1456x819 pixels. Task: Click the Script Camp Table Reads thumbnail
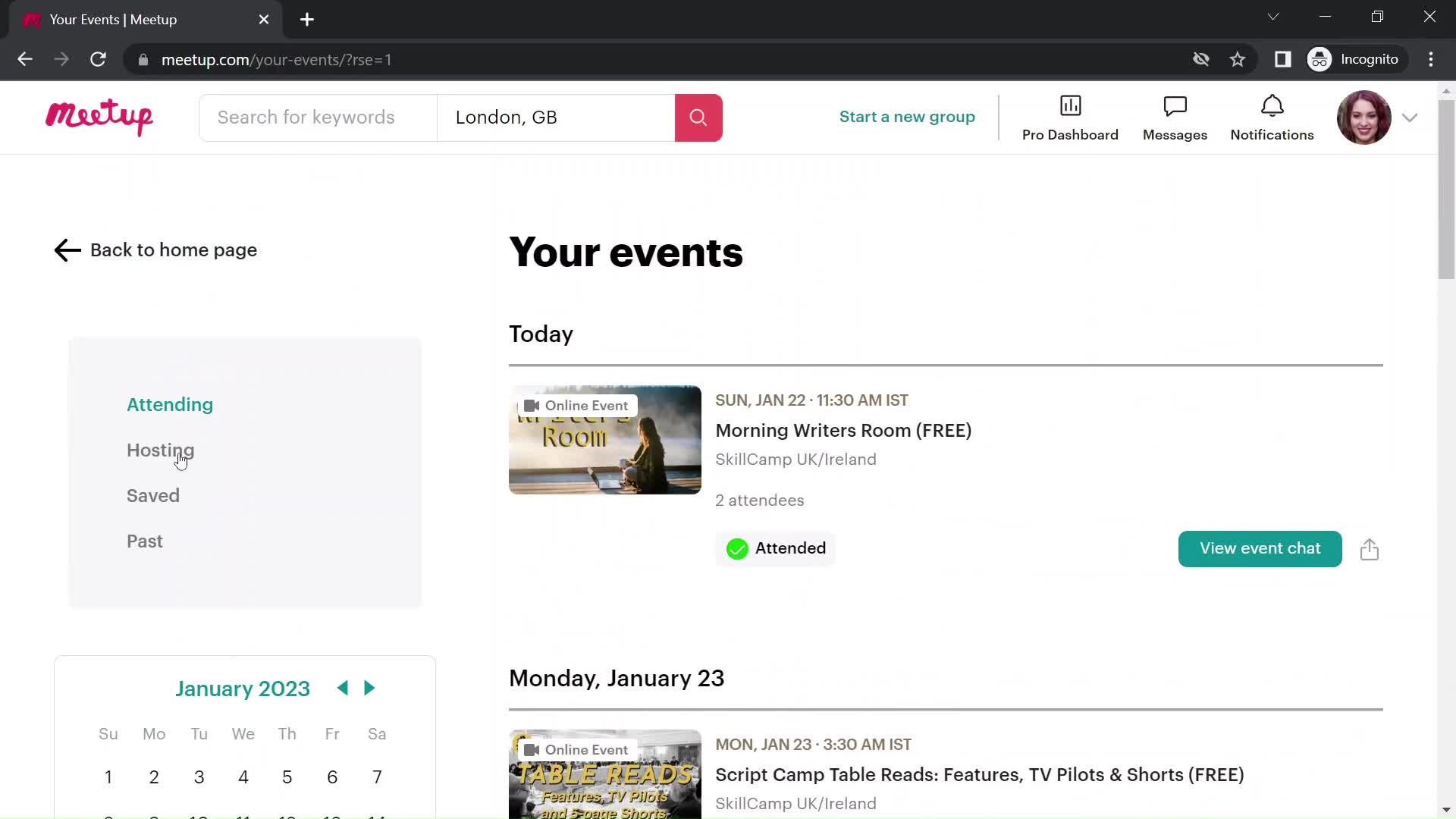pos(605,775)
